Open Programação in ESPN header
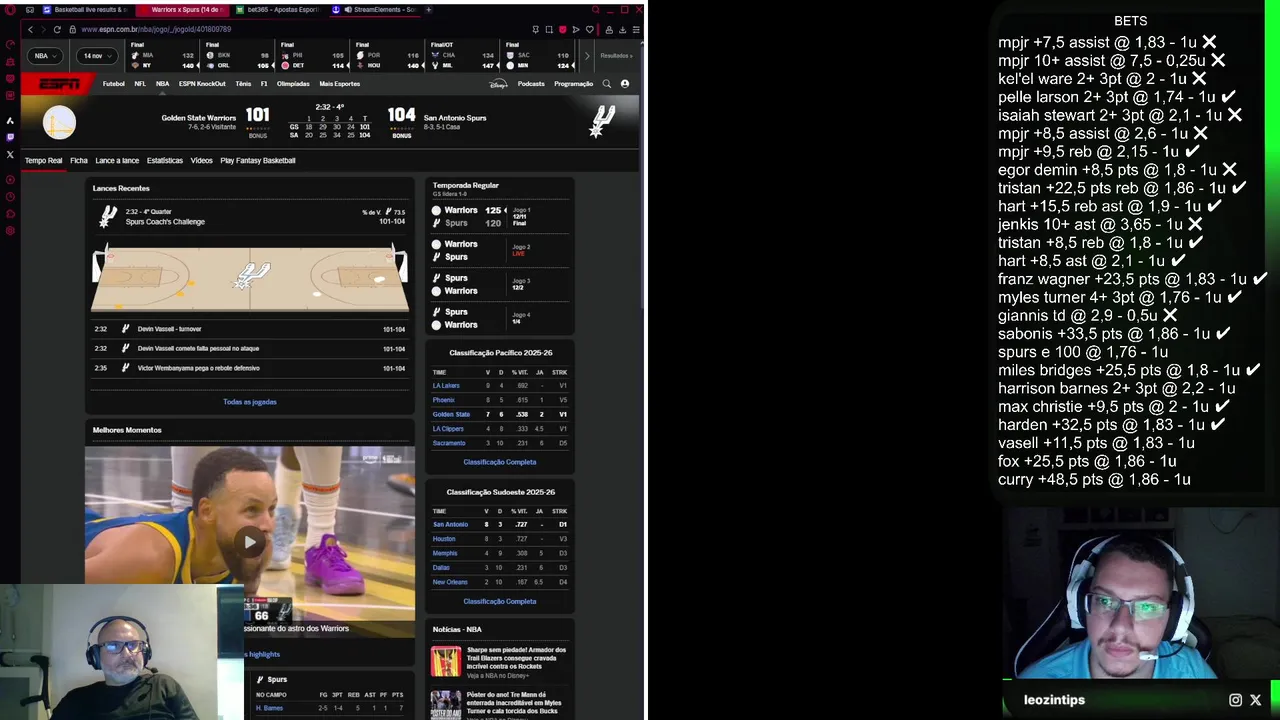Image resolution: width=1280 pixels, height=720 pixels. pos(574,84)
